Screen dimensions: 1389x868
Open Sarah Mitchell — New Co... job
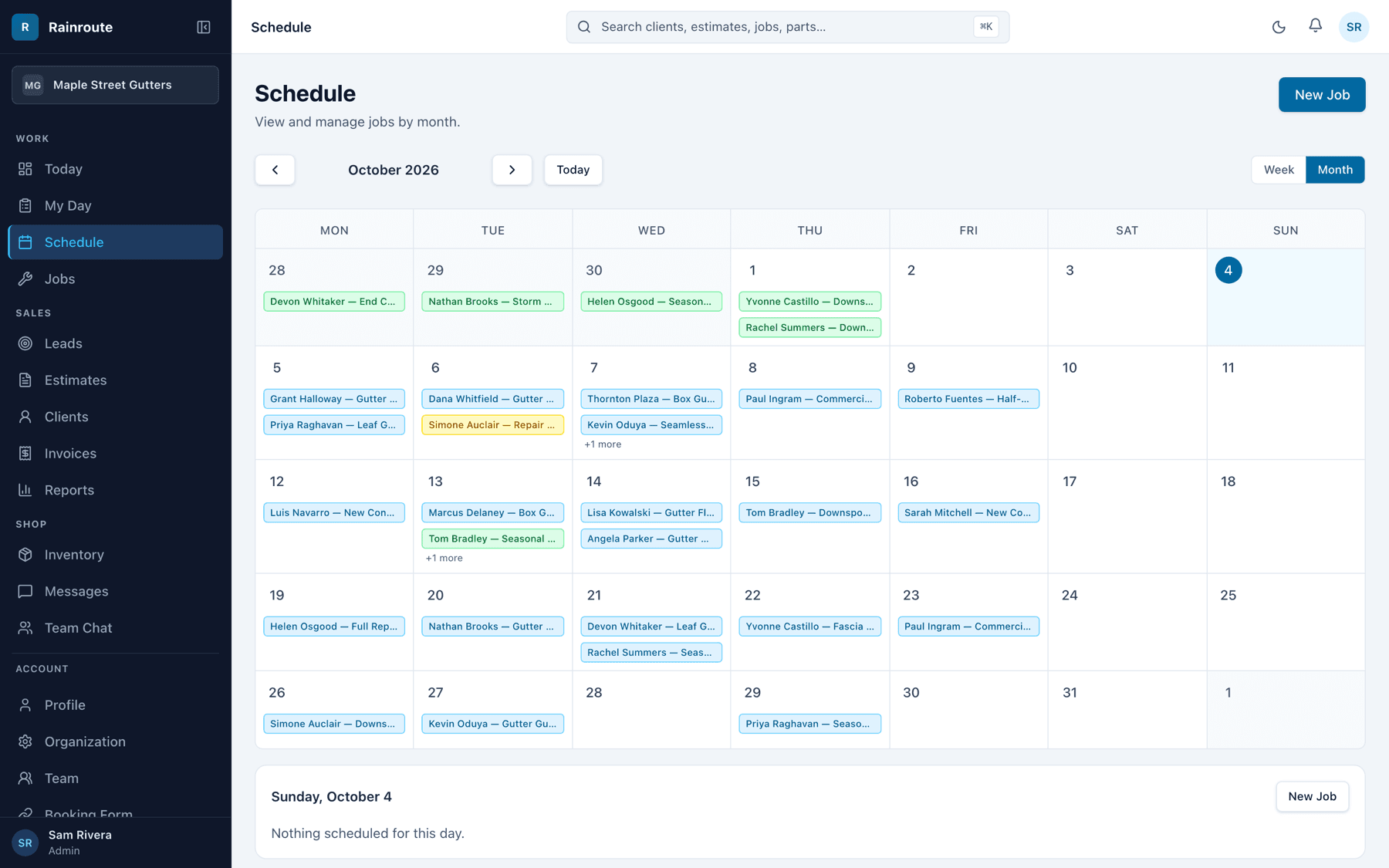(968, 512)
